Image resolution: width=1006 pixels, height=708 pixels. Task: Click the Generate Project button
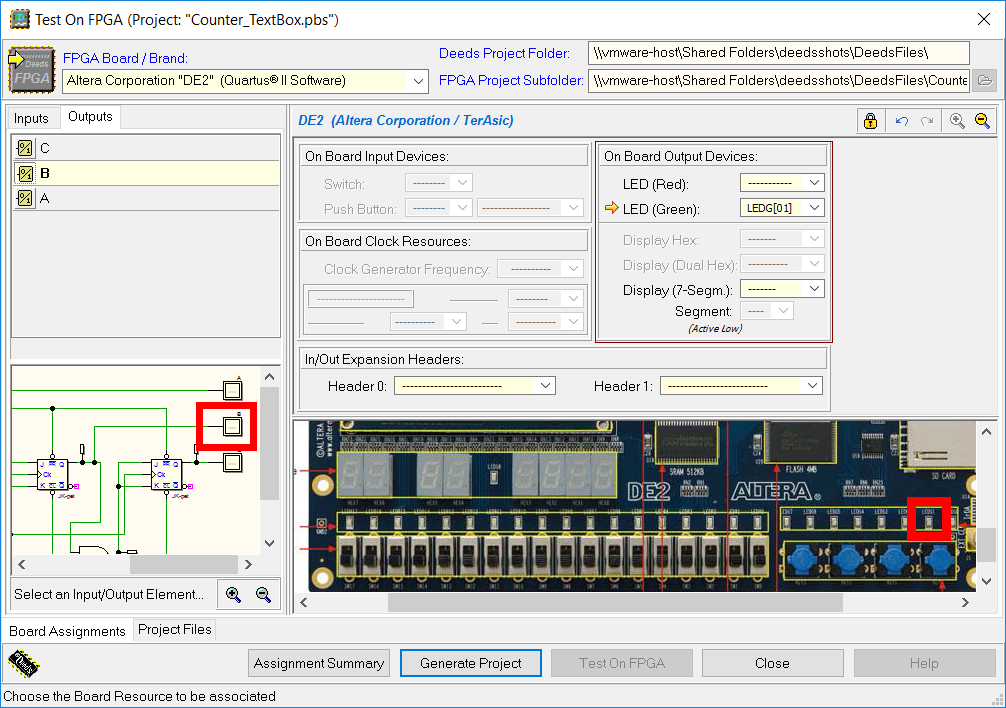click(471, 663)
